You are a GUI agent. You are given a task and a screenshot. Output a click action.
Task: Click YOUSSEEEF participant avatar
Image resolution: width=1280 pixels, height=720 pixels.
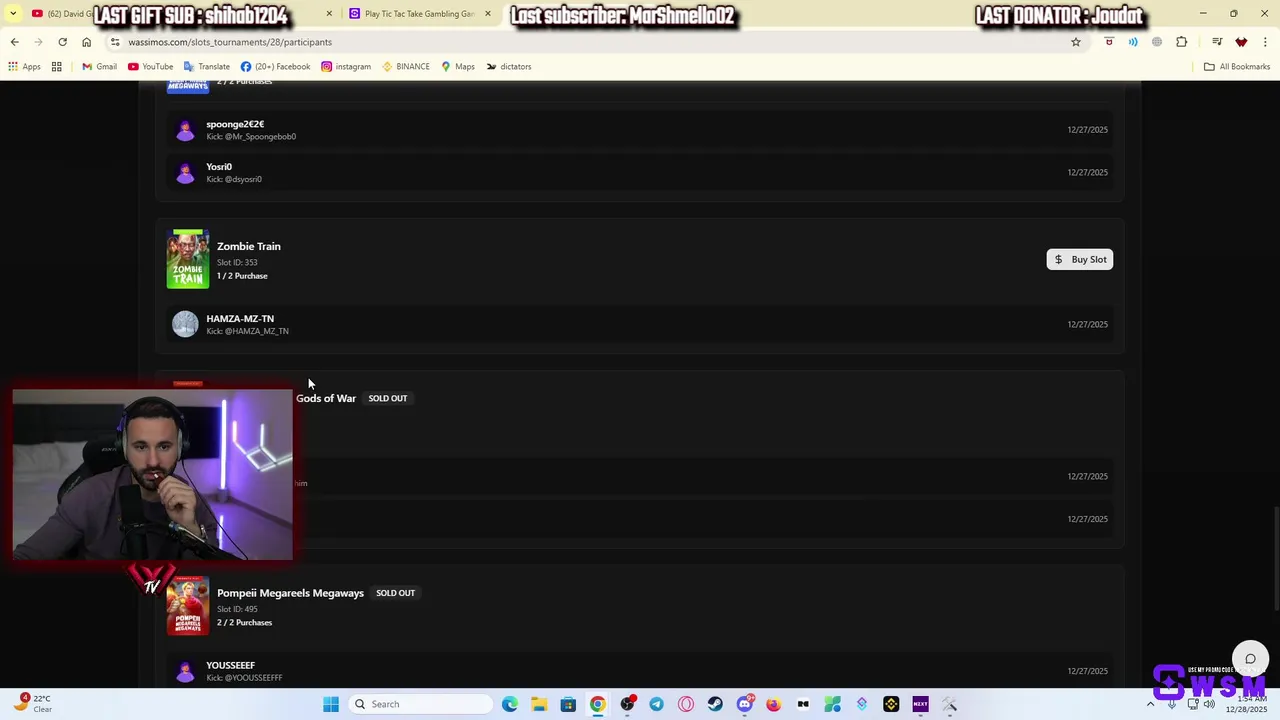click(x=185, y=671)
